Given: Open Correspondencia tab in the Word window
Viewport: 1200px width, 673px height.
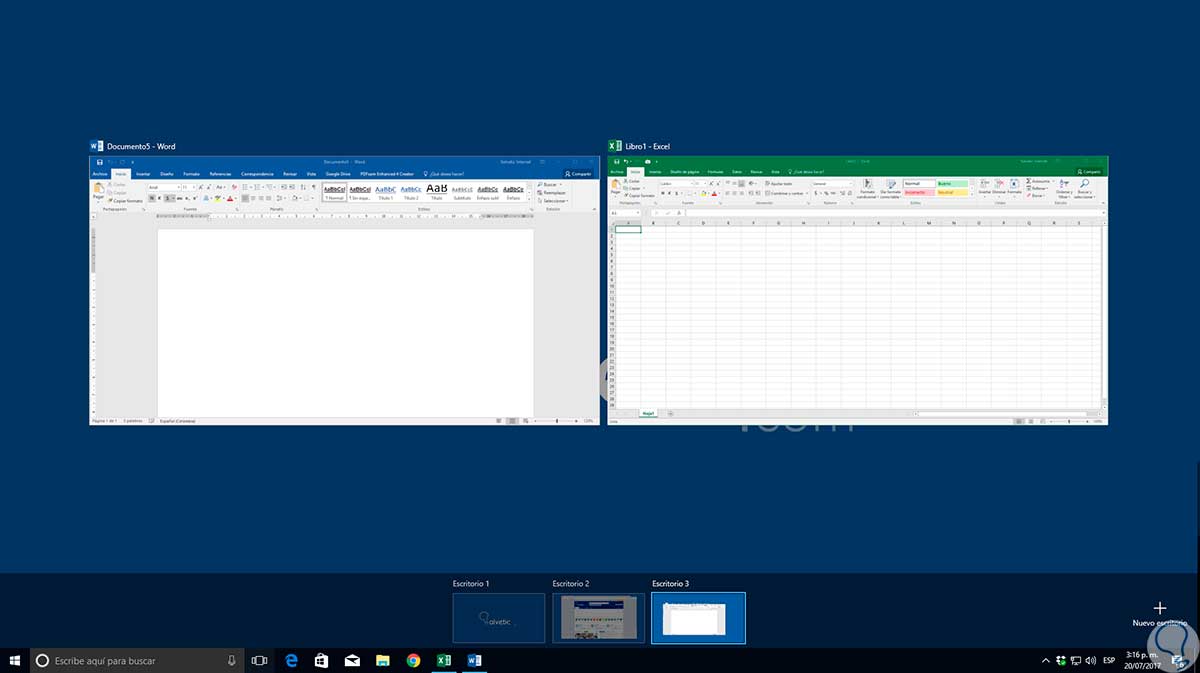Looking at the screenshot, I should click(258, 174).
